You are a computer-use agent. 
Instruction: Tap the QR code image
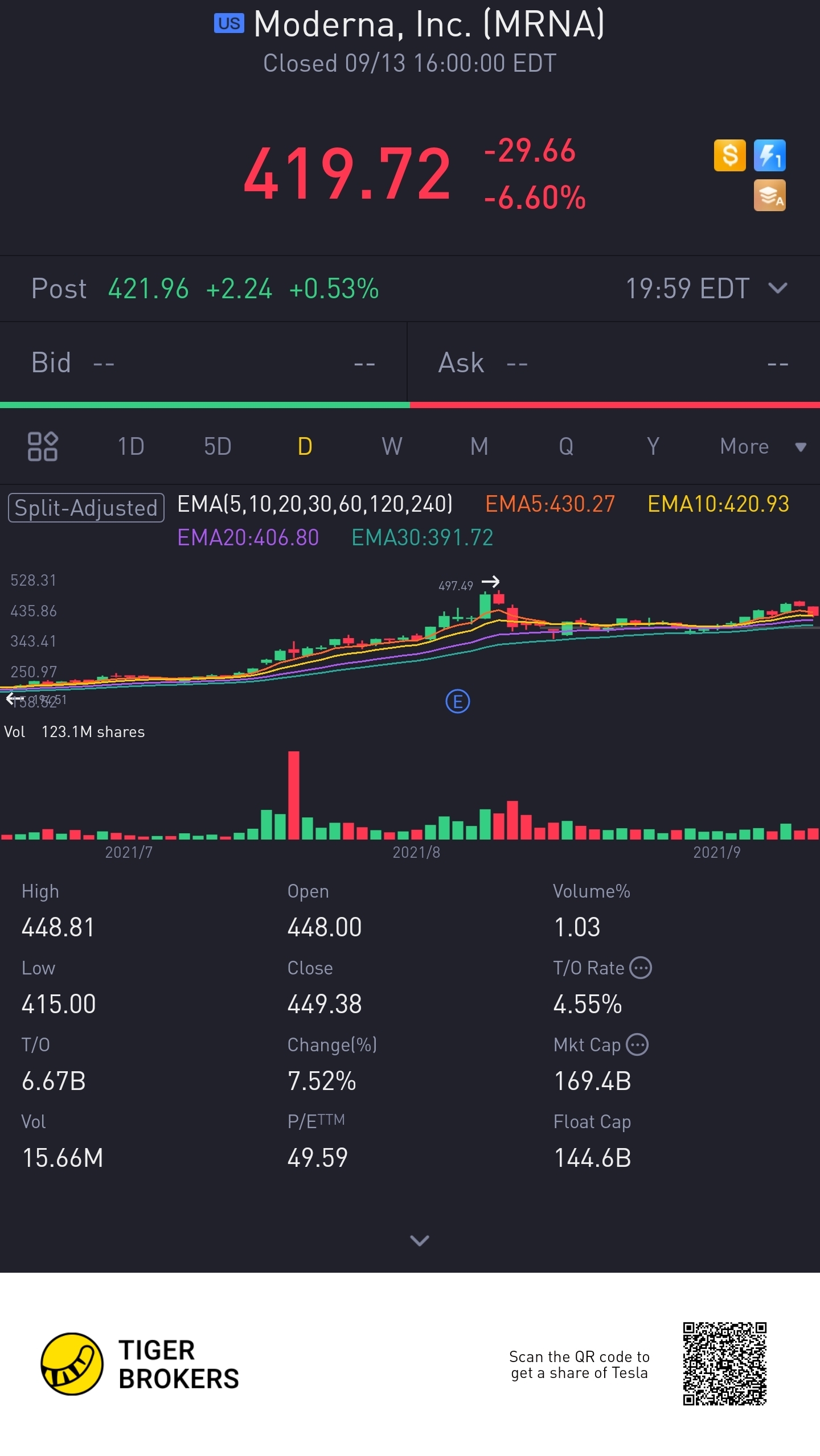coord(725,1364)
